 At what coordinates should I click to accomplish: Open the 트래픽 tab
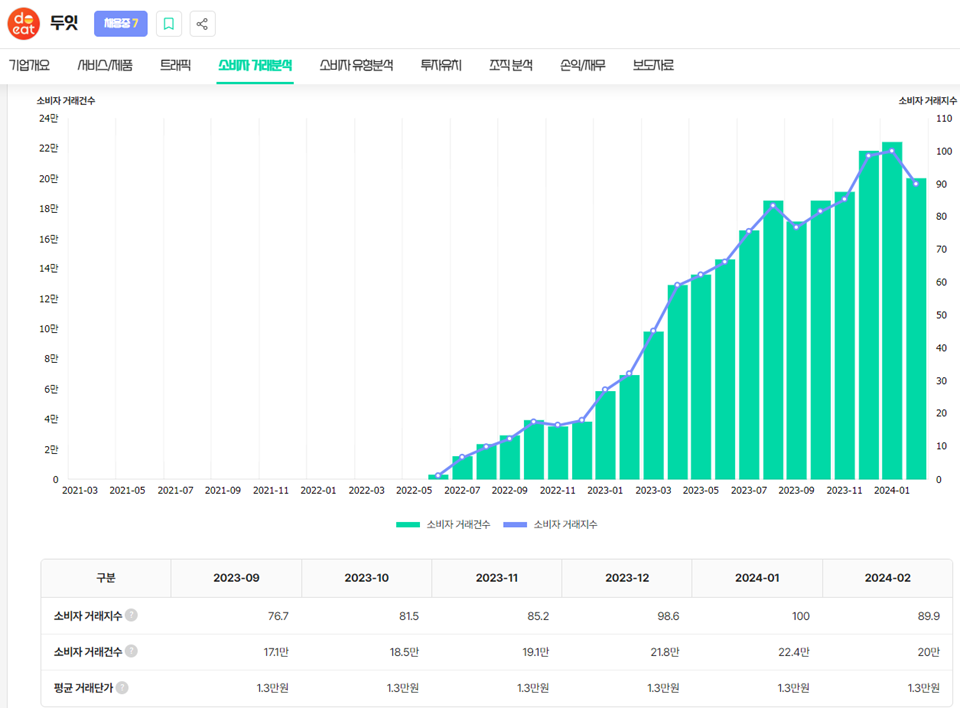[x=176, y=65]
